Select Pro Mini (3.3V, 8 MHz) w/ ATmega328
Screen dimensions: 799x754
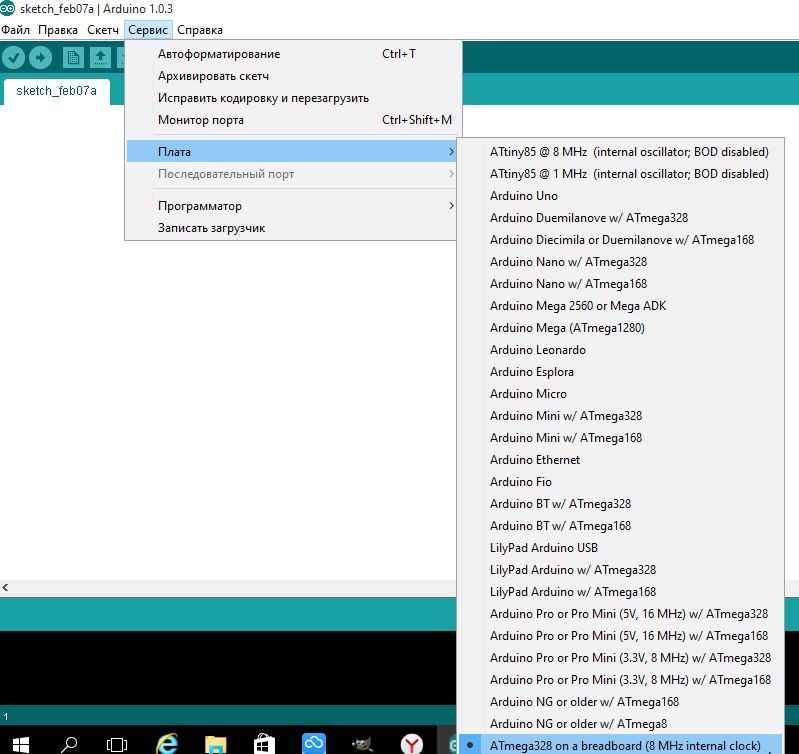[620, 657]
